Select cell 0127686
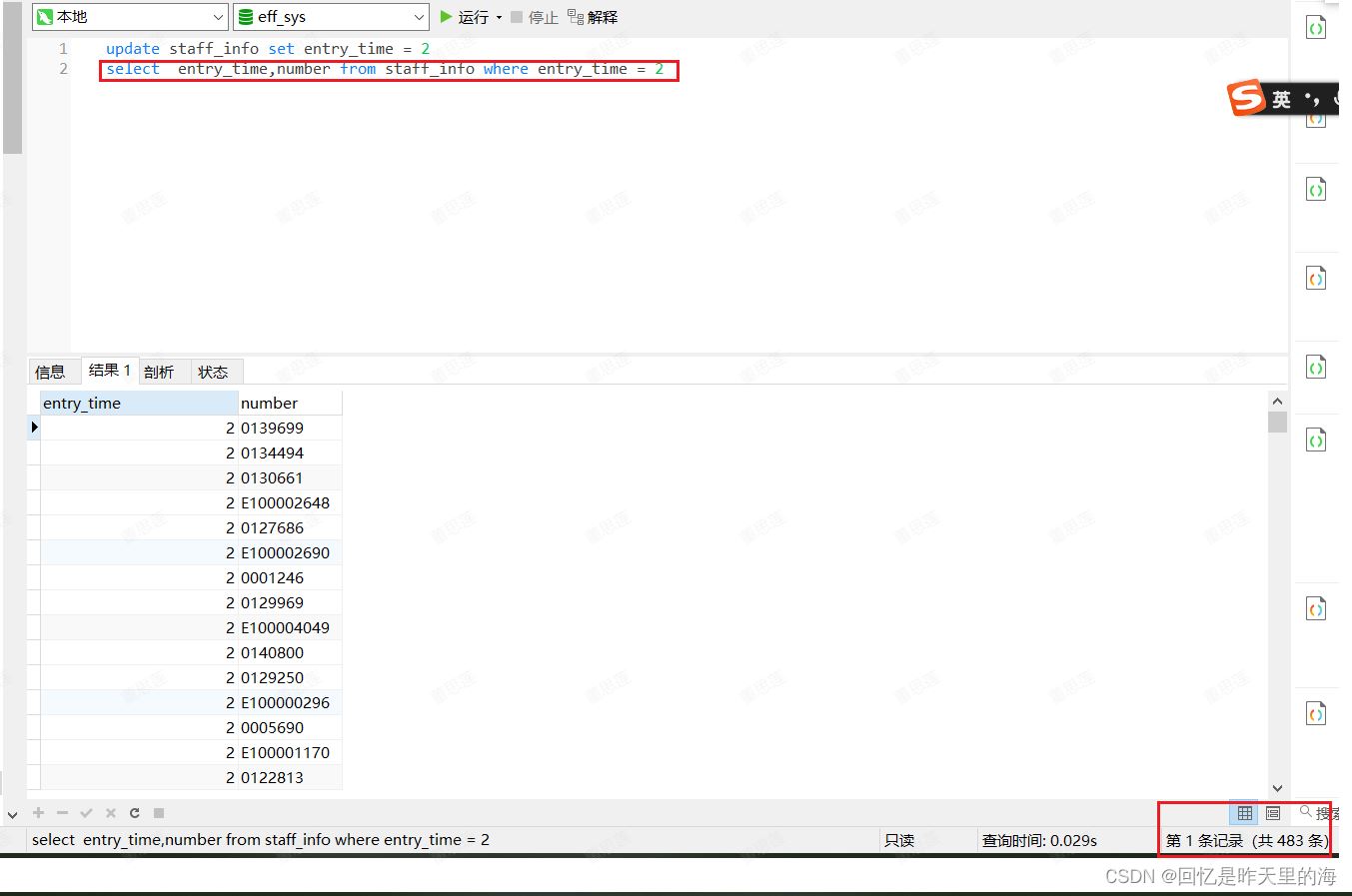 point(290,527)
